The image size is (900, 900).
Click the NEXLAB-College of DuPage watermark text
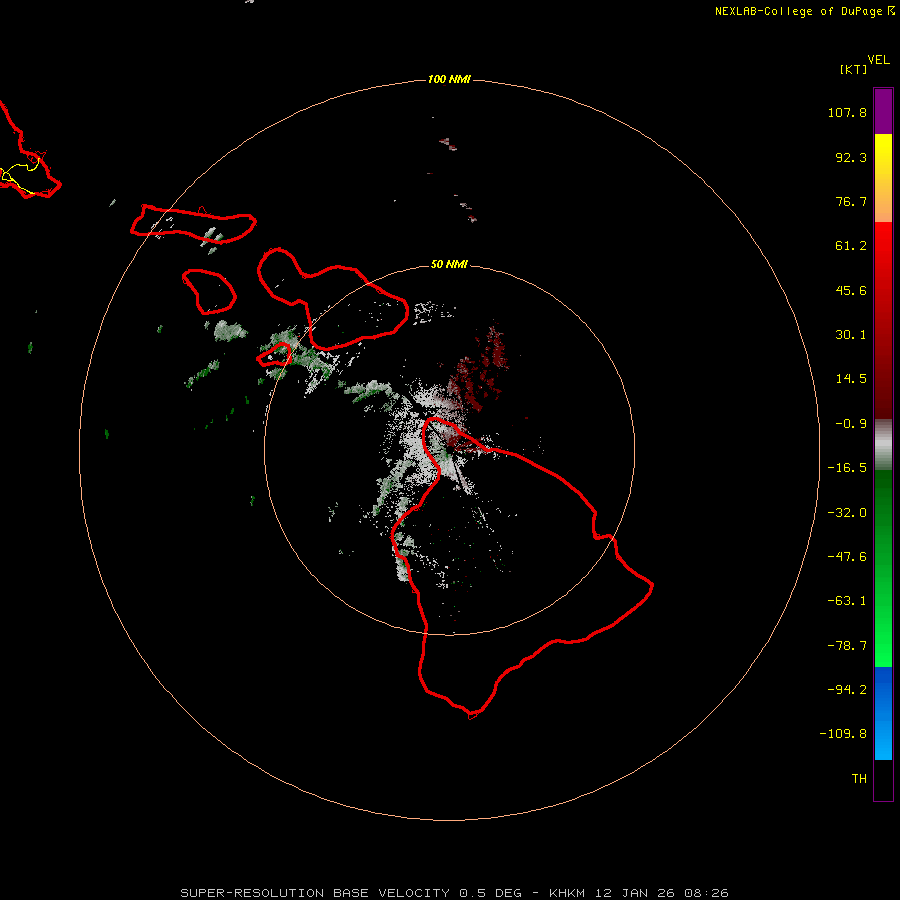click(x=804, y=11)
